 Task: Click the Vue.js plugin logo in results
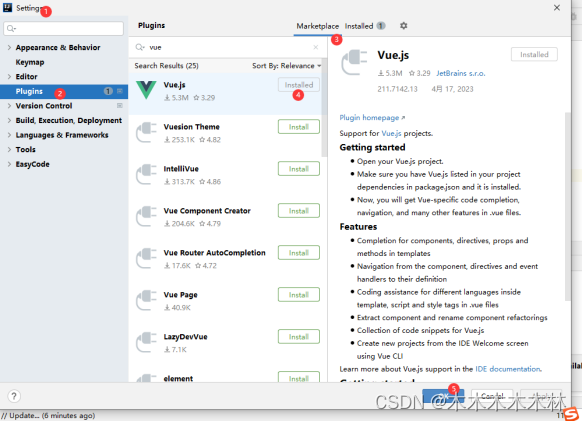click(x=146, y=89)
